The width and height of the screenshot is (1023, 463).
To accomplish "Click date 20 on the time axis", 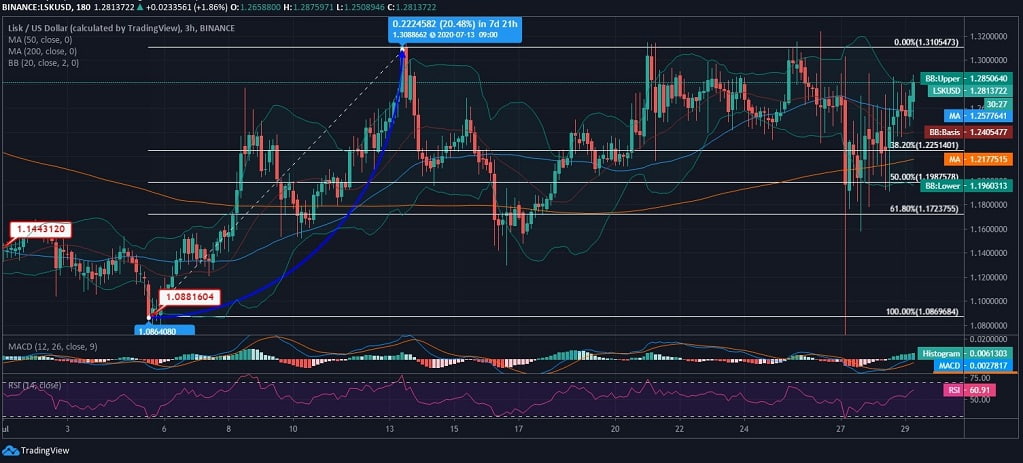I will [x=615, y=429].
